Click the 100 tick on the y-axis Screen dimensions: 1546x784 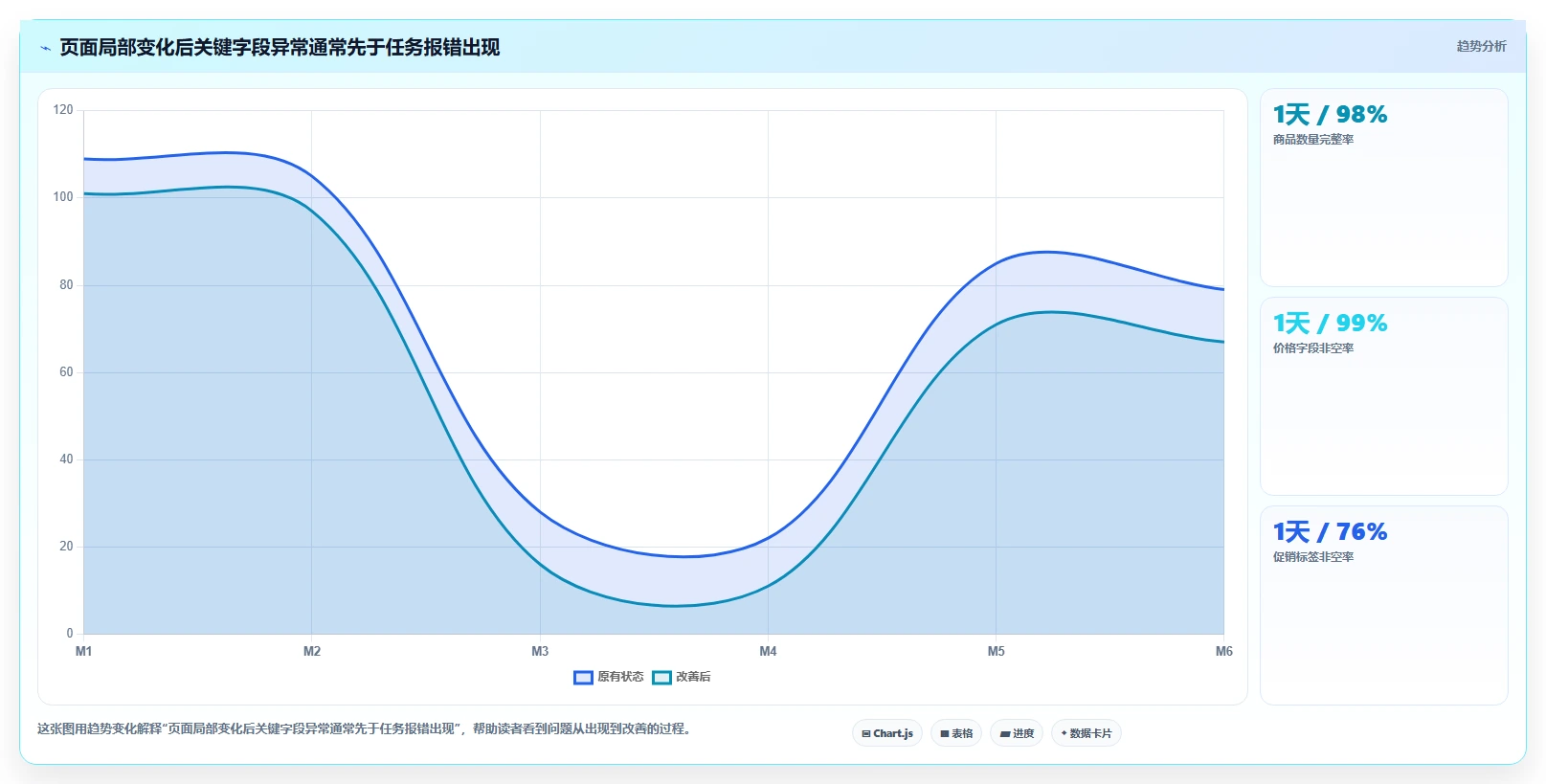click(x=63, y=196)
